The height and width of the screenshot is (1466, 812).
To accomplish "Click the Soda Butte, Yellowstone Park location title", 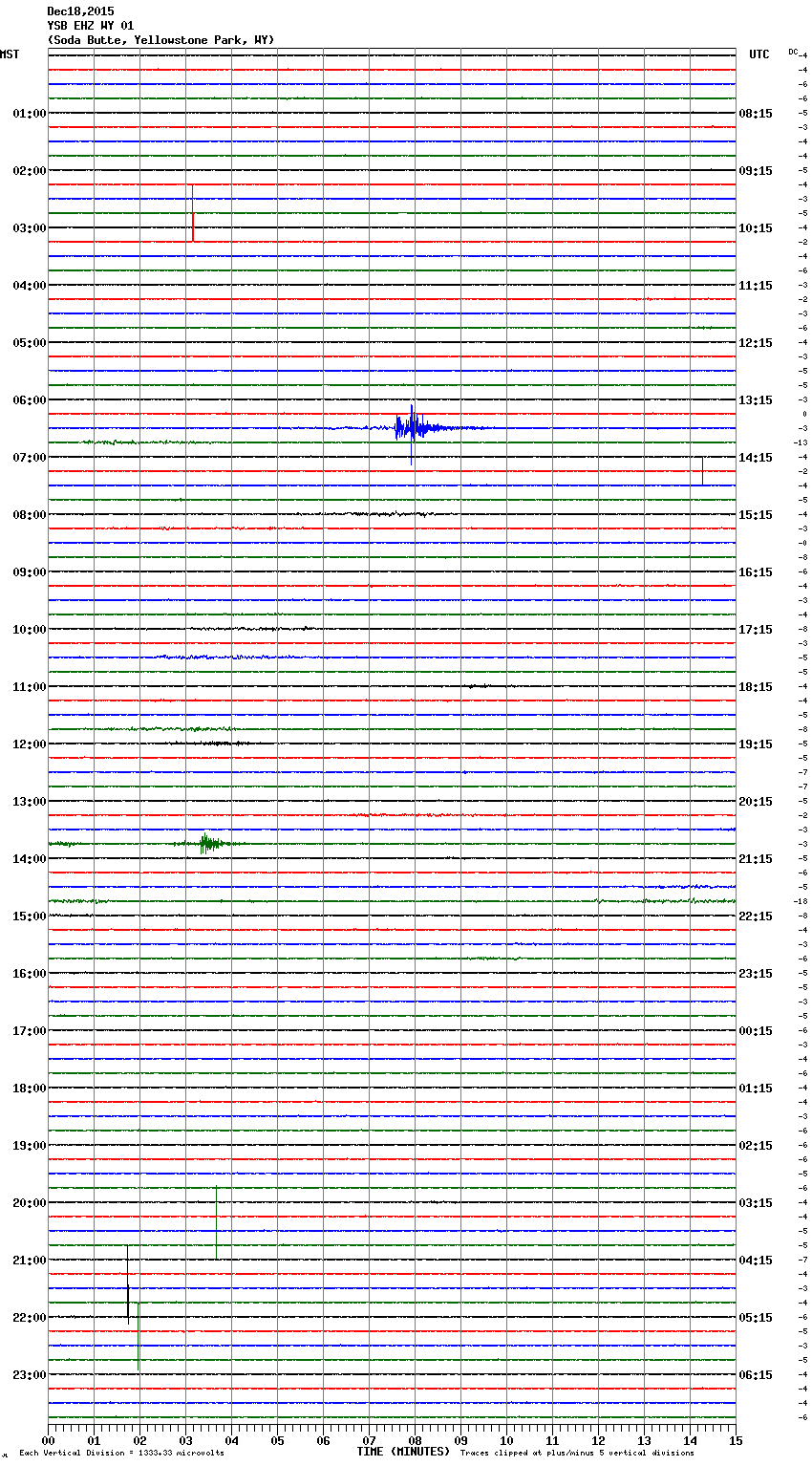I will pyautogui.click(x=160, y=40).
